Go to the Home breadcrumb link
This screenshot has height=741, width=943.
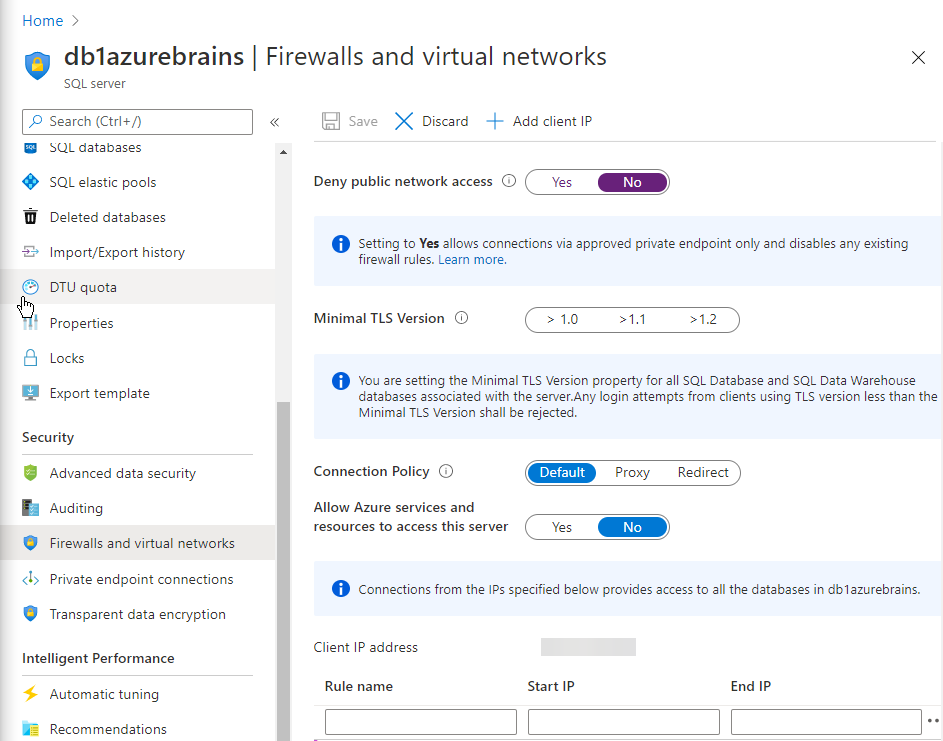(x=43, y=21)
